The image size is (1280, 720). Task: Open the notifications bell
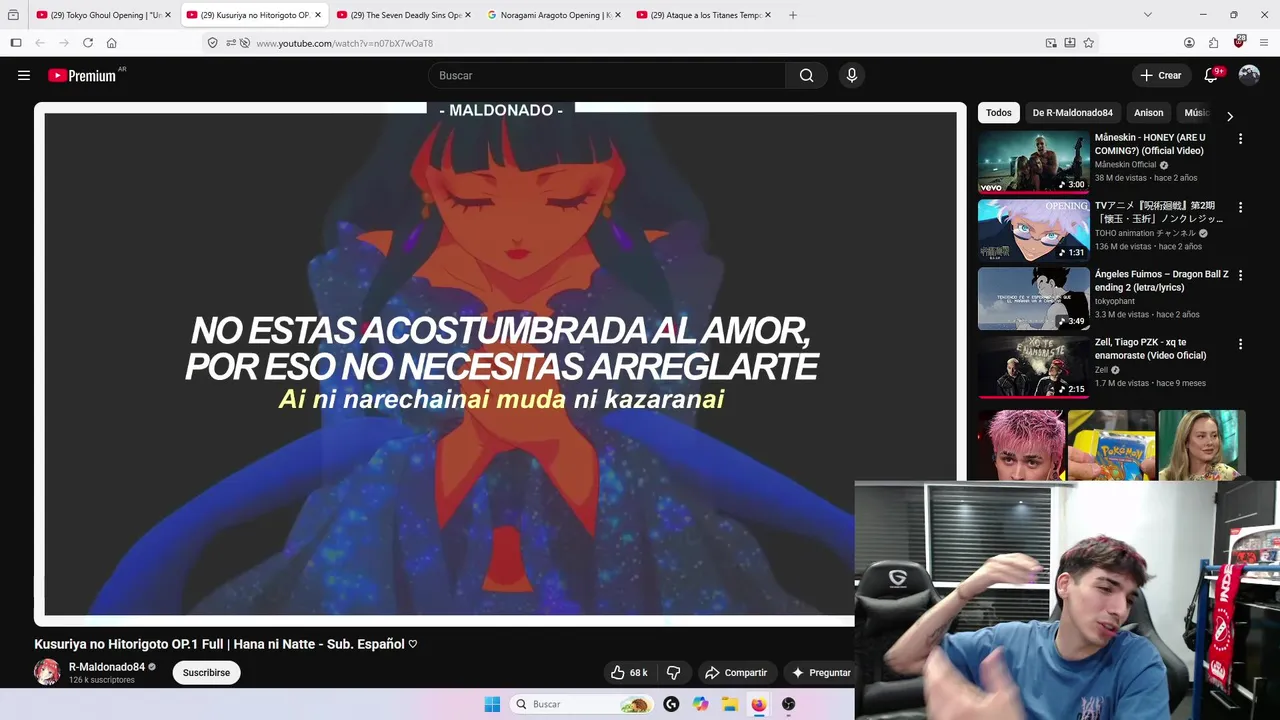tap(1210, 75)
